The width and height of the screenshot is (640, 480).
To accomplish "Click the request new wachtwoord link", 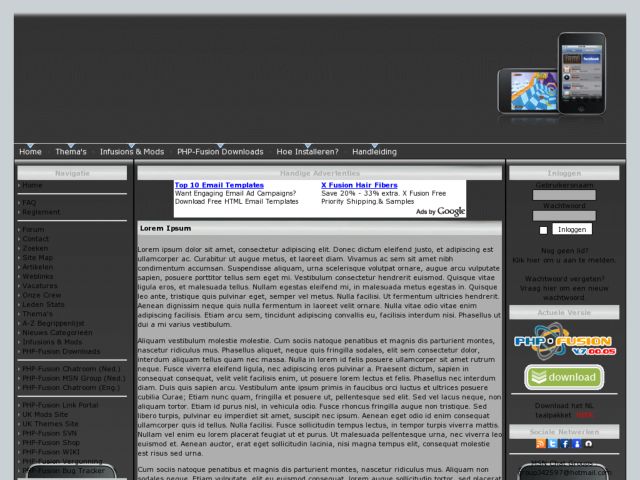I will click(x=564, y=293).
